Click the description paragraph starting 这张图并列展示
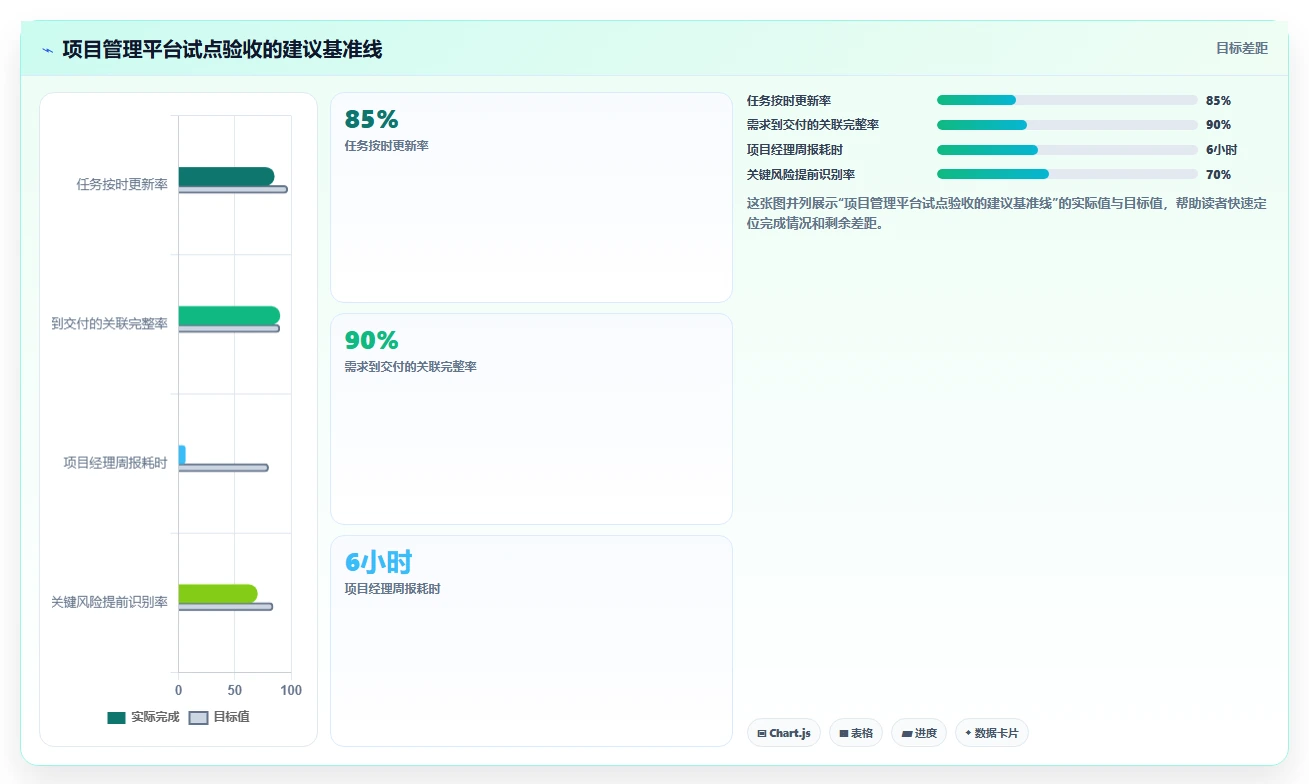Image resolution: width=1309 pixels, height=784 pixels. [x=1007, y=213]
